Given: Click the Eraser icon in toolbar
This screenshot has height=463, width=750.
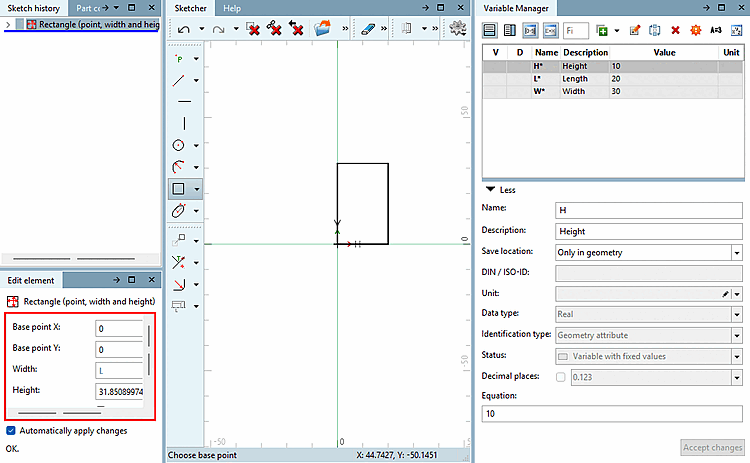Looking at the screenshot, I should pos(367,29).
